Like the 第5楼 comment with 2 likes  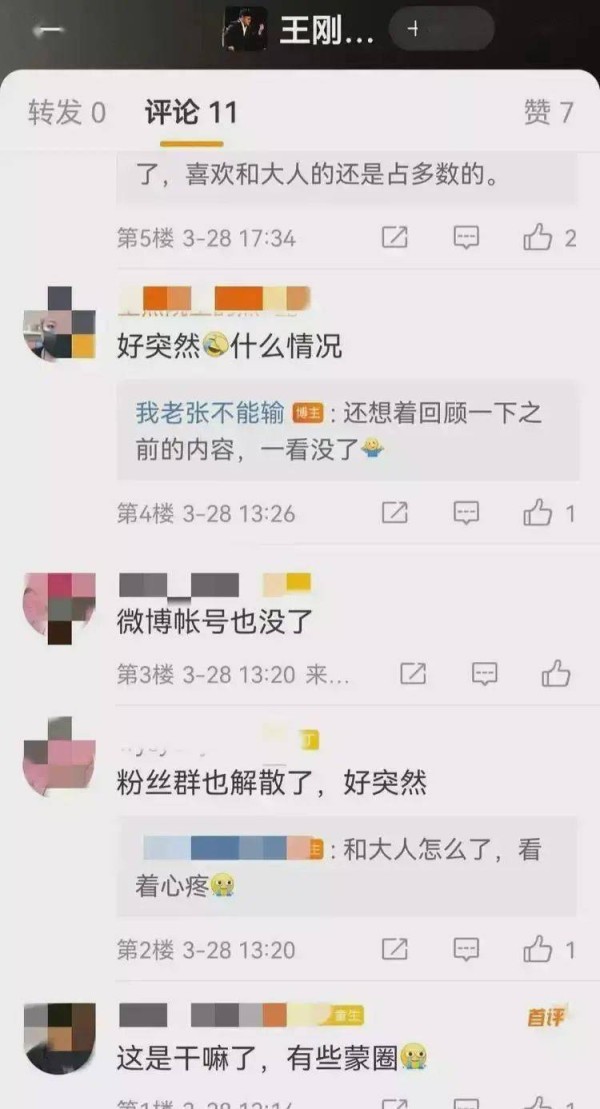pos(549,238)
